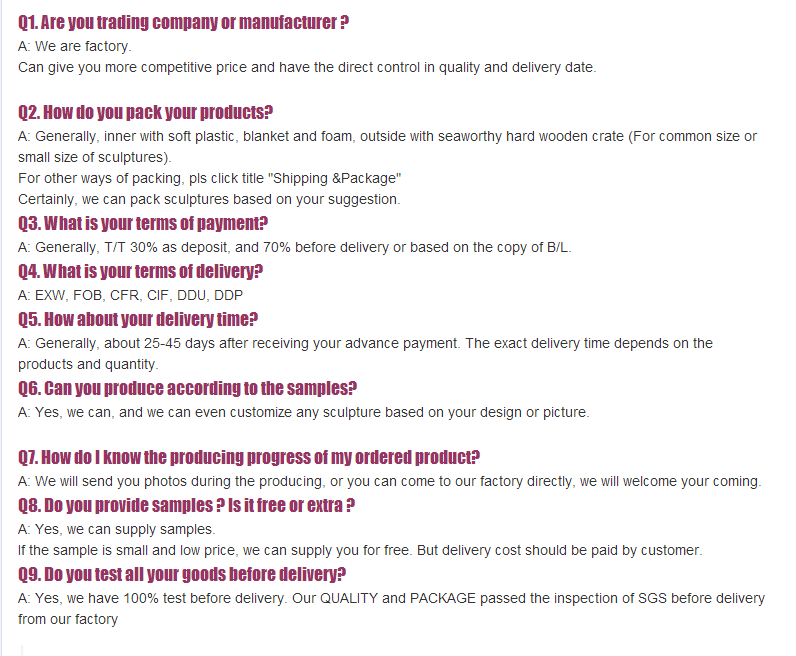Select the Q5 delivery time heading
Image resolution: width=796 pixels, height=656 pixels.
point(138,319)
